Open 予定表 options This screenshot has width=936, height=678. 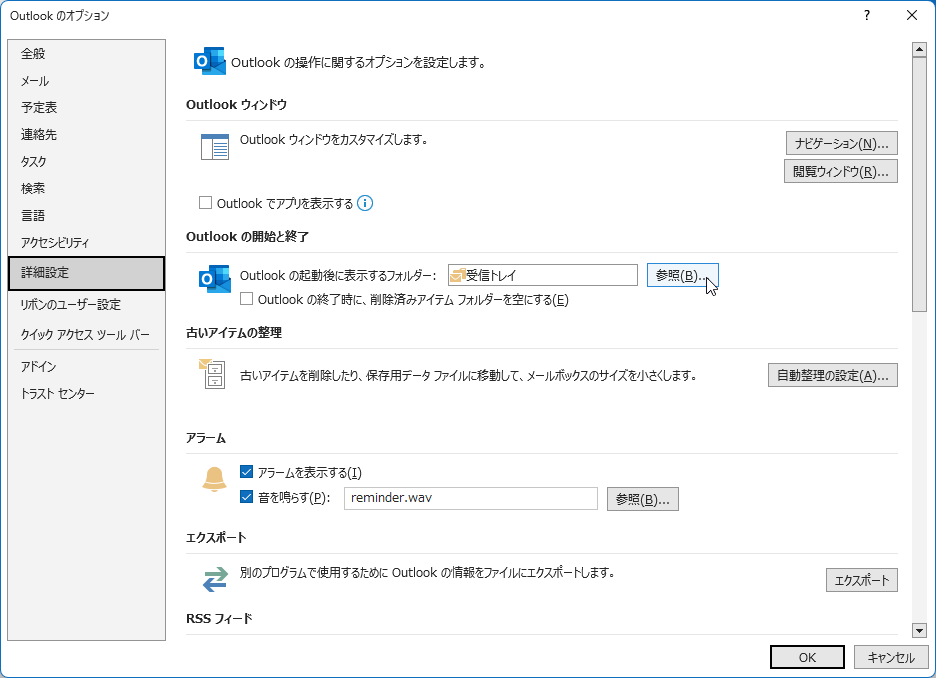coord(87,107)
